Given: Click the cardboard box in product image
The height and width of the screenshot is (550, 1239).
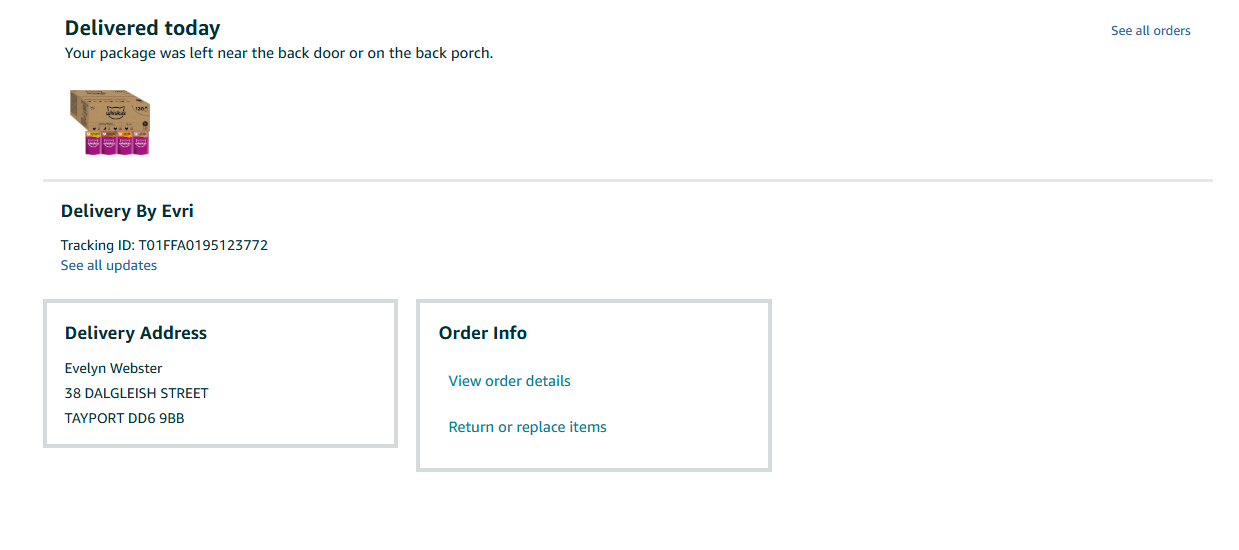Looking at the screenshot, I should [x=110, y=110].
